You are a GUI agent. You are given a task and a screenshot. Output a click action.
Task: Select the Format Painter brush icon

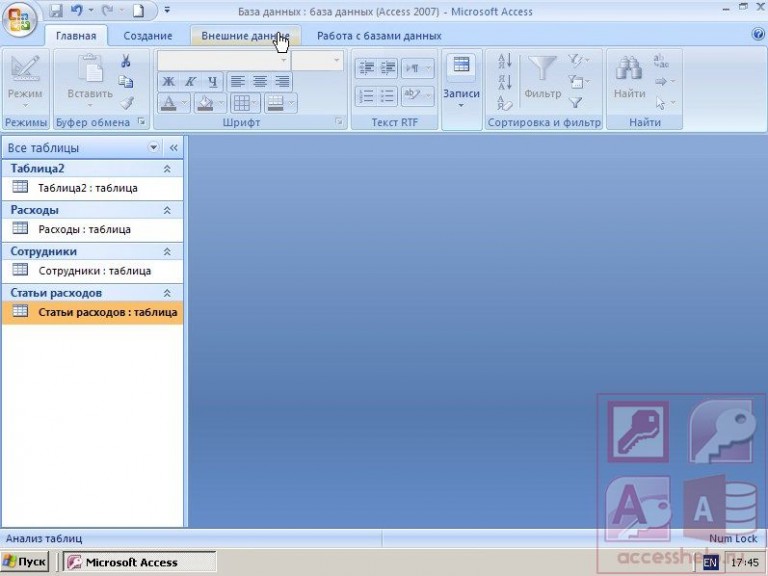[126, 103]
